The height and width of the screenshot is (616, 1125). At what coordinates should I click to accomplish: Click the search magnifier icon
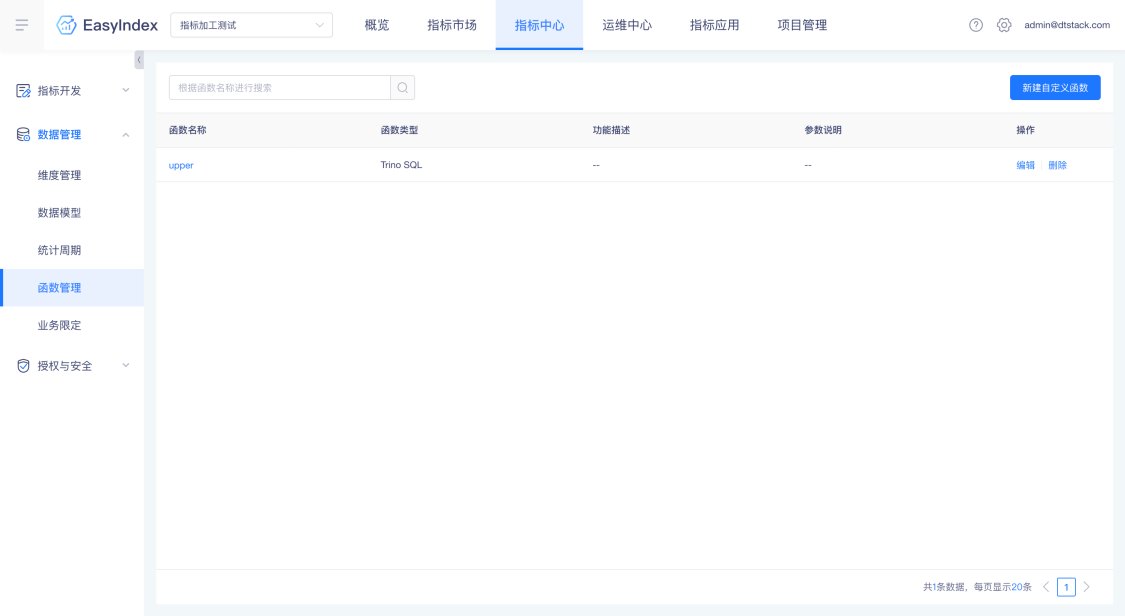point(403,87)
